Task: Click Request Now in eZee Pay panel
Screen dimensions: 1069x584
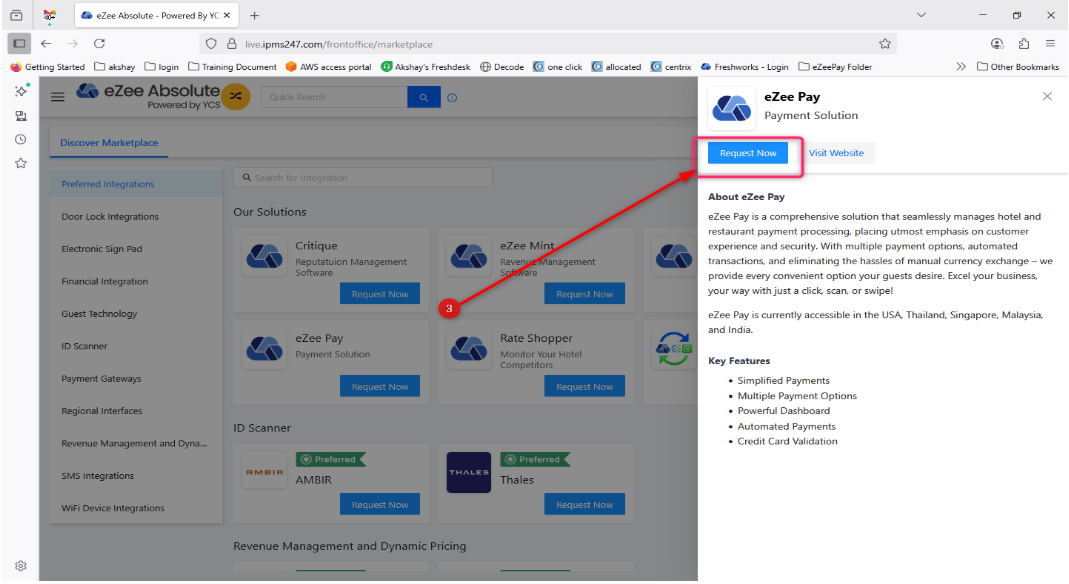Action: (748, 153)
